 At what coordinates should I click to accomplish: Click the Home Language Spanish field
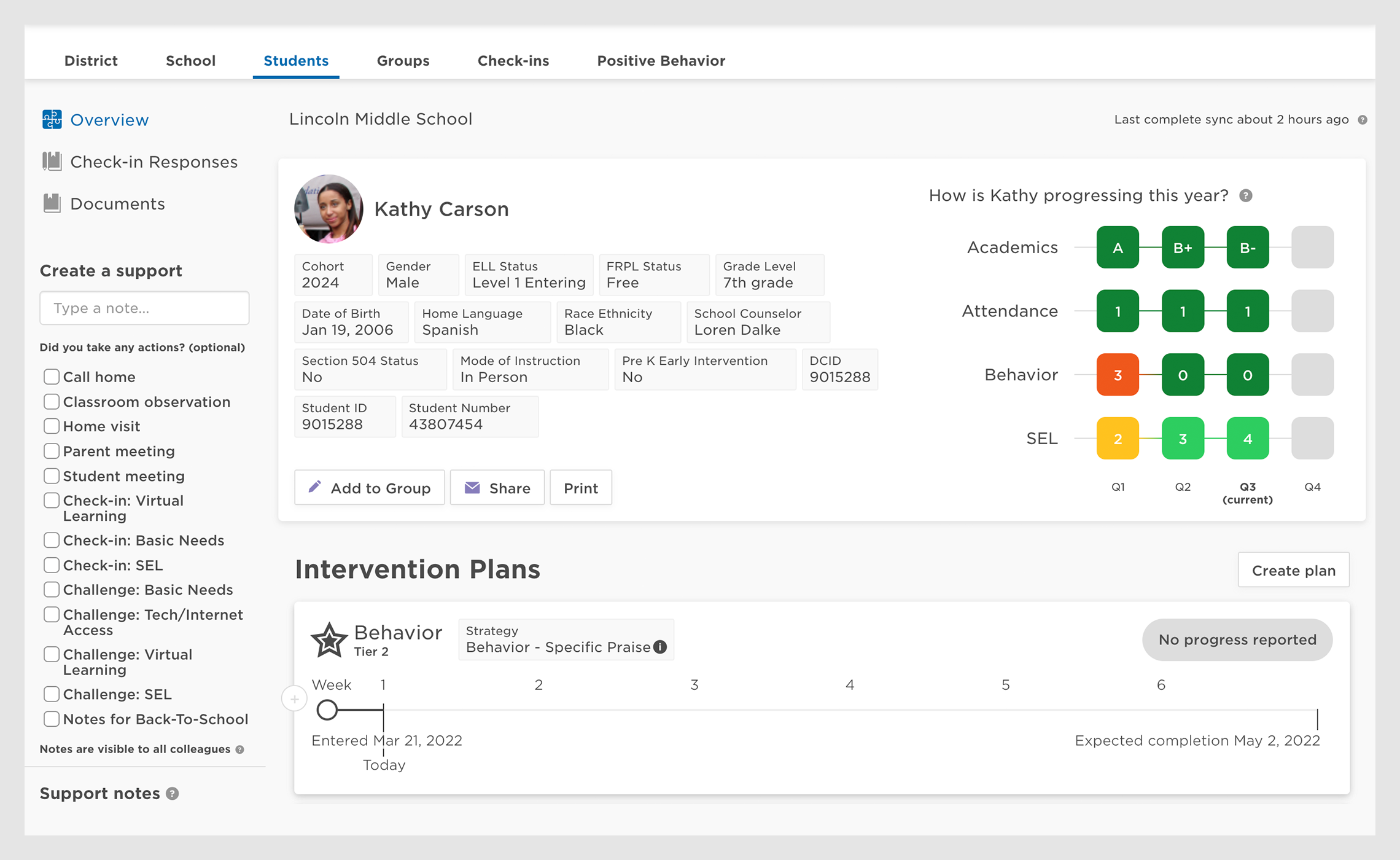tap(482, 322)
